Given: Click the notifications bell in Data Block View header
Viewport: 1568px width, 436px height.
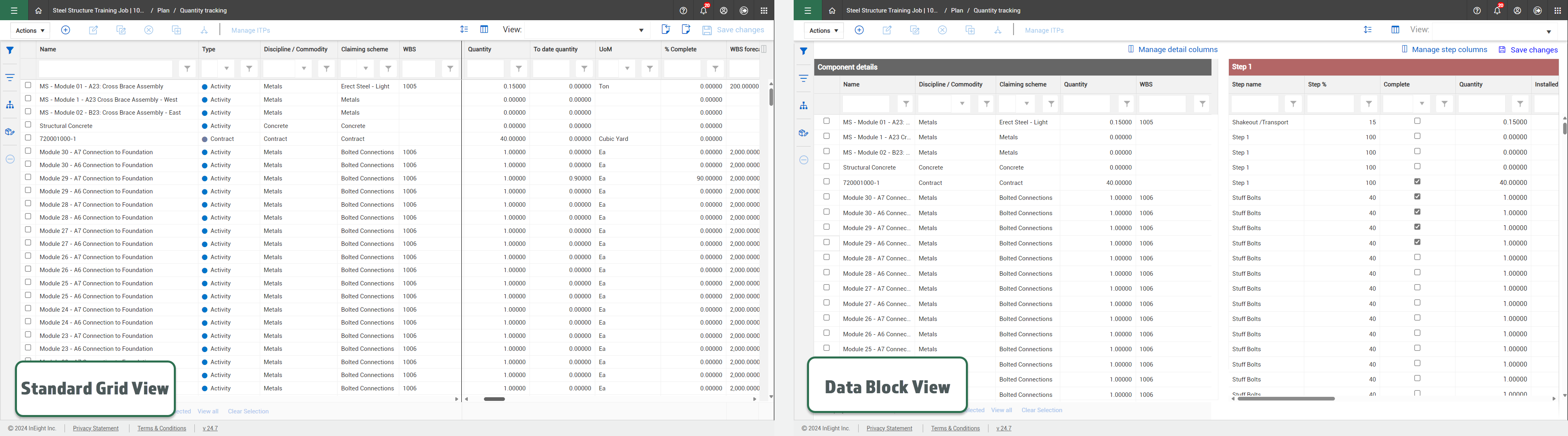Looking at the screenshot, I should click(x=1497, y=11).
